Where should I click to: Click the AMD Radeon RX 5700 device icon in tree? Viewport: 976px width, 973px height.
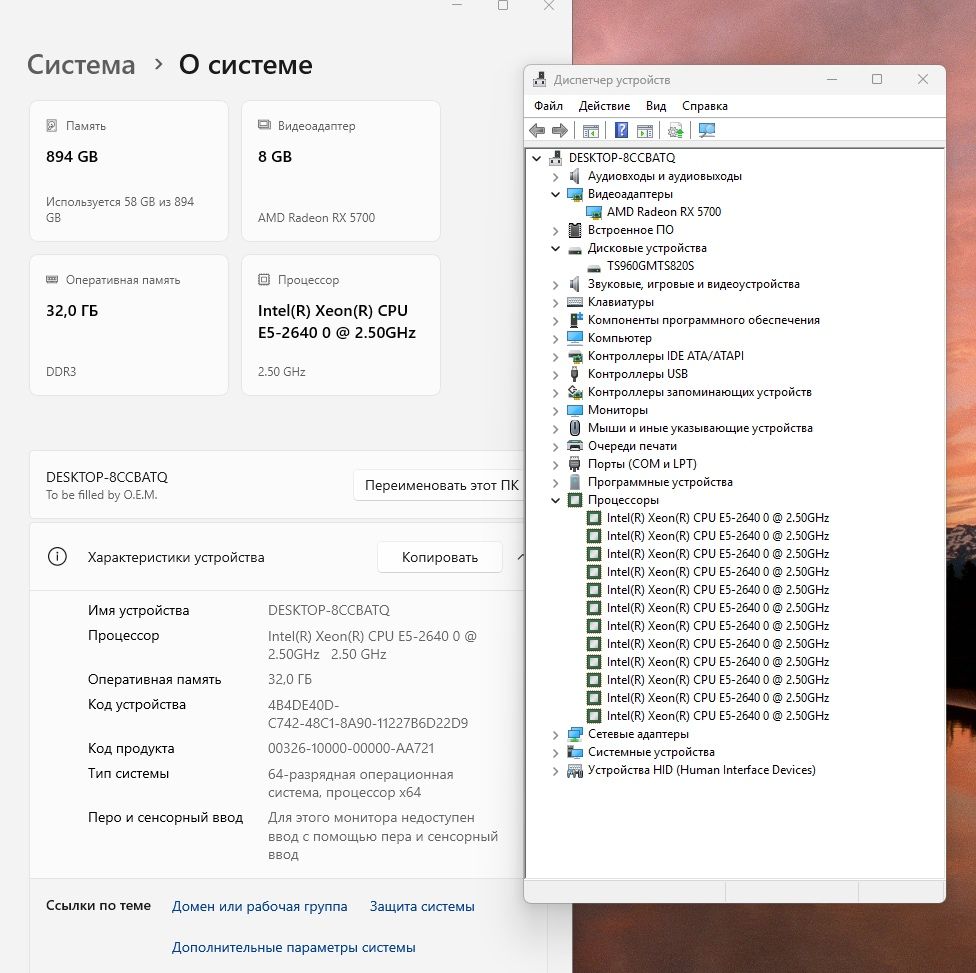(x=594, y=212)
